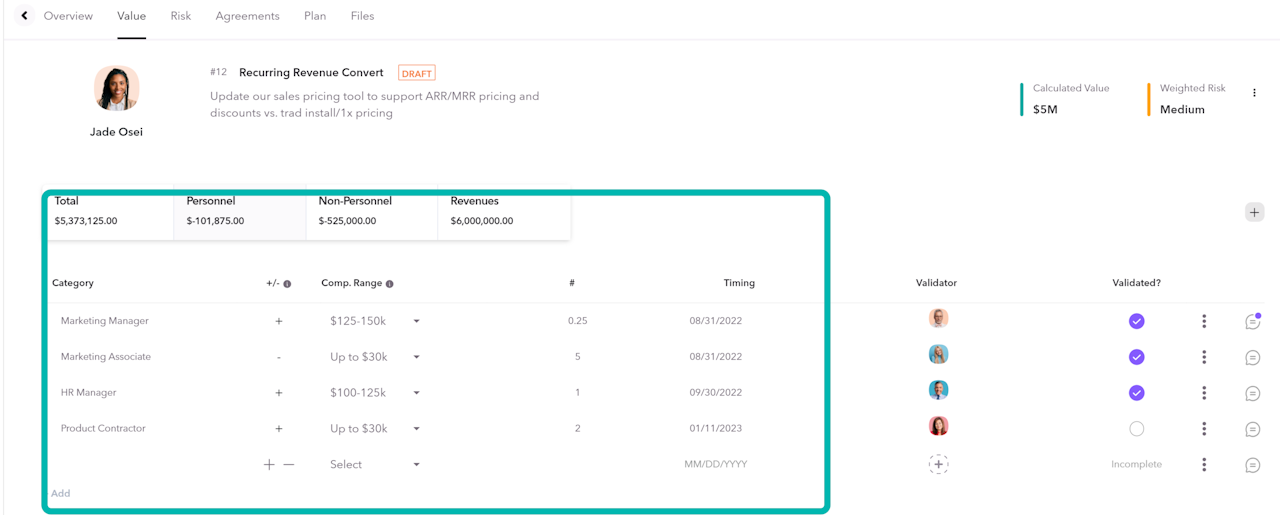Mark the Product Contractor row as validated
This screenshot has height=515, width=1280.
click(1136, 429)
